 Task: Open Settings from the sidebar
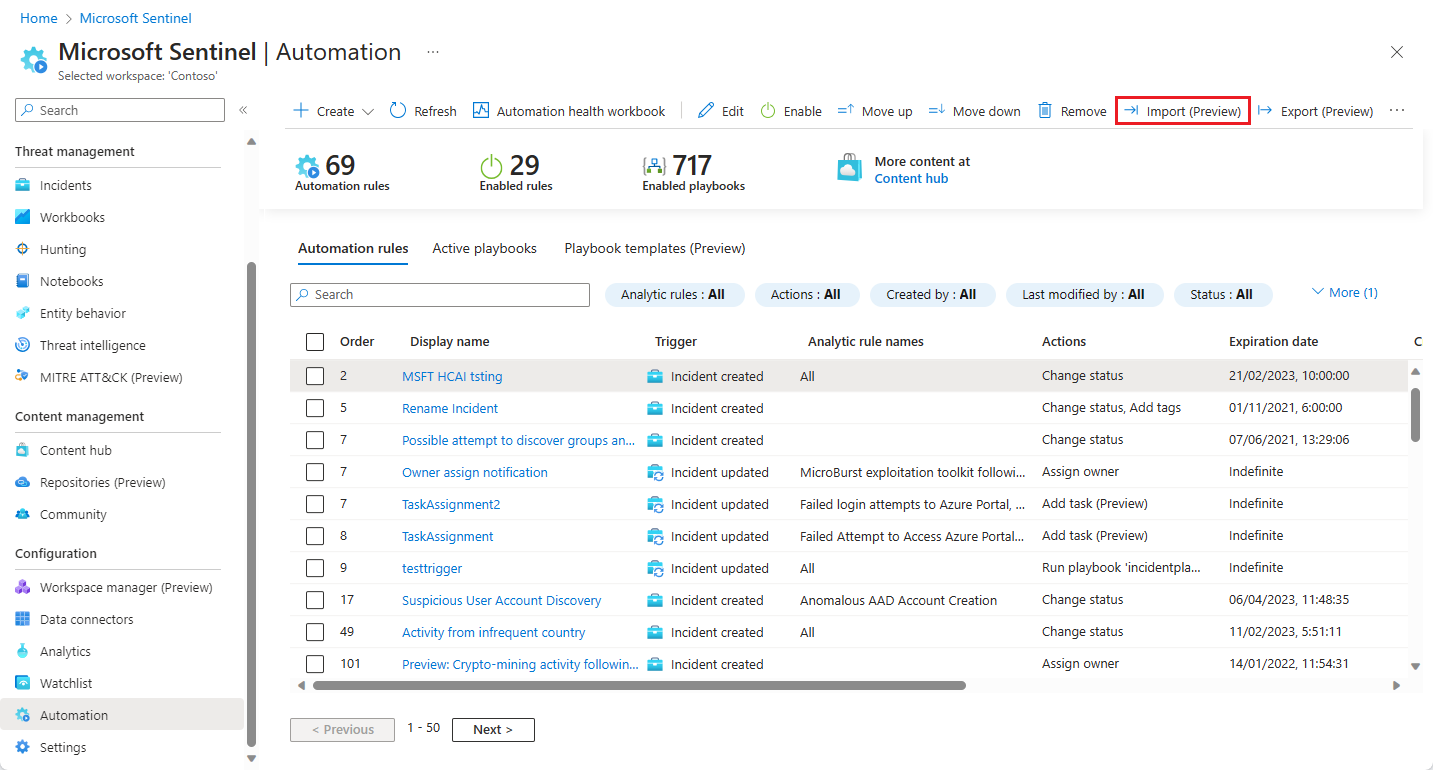tap(63, 747)
